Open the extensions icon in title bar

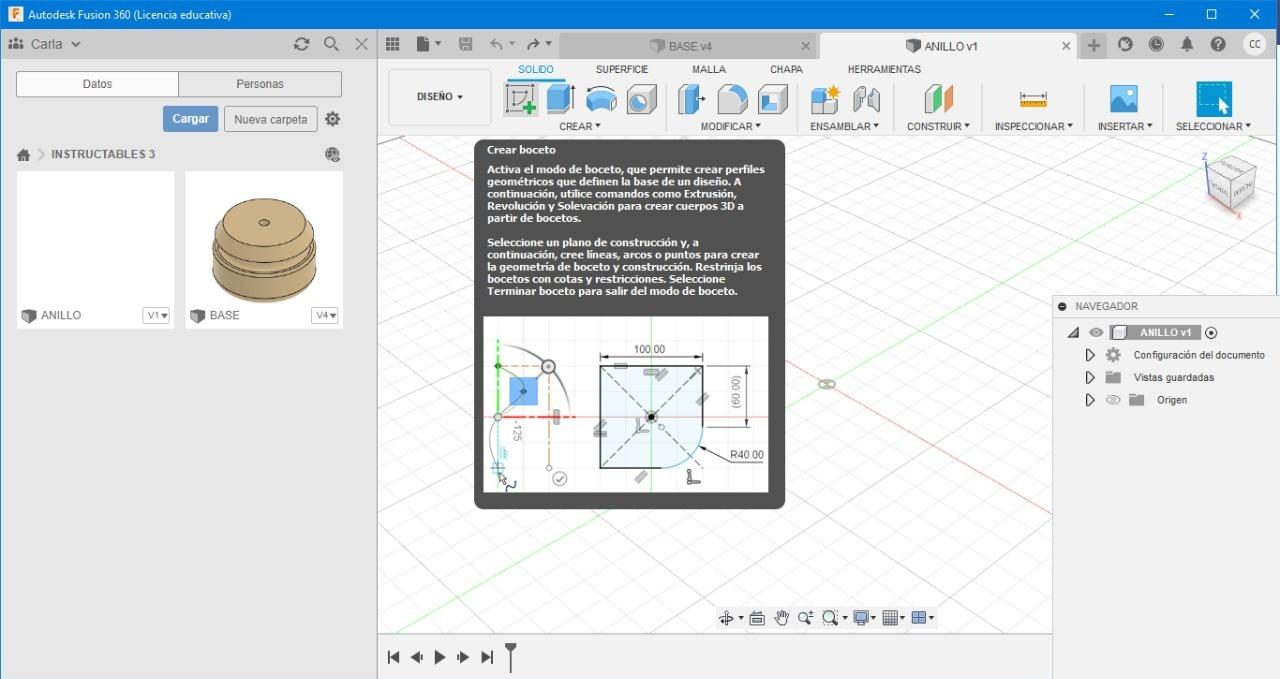[1125, 44]
